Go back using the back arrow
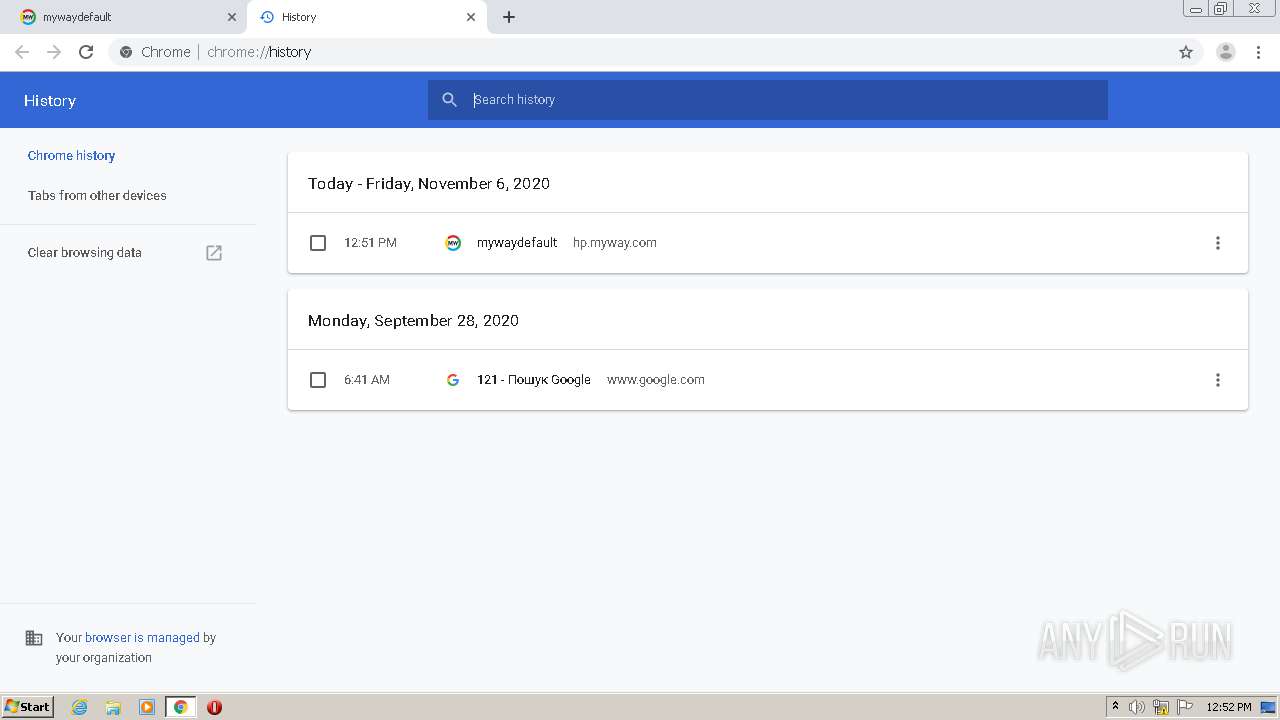The image size is (1280, 720). (22, 52)
